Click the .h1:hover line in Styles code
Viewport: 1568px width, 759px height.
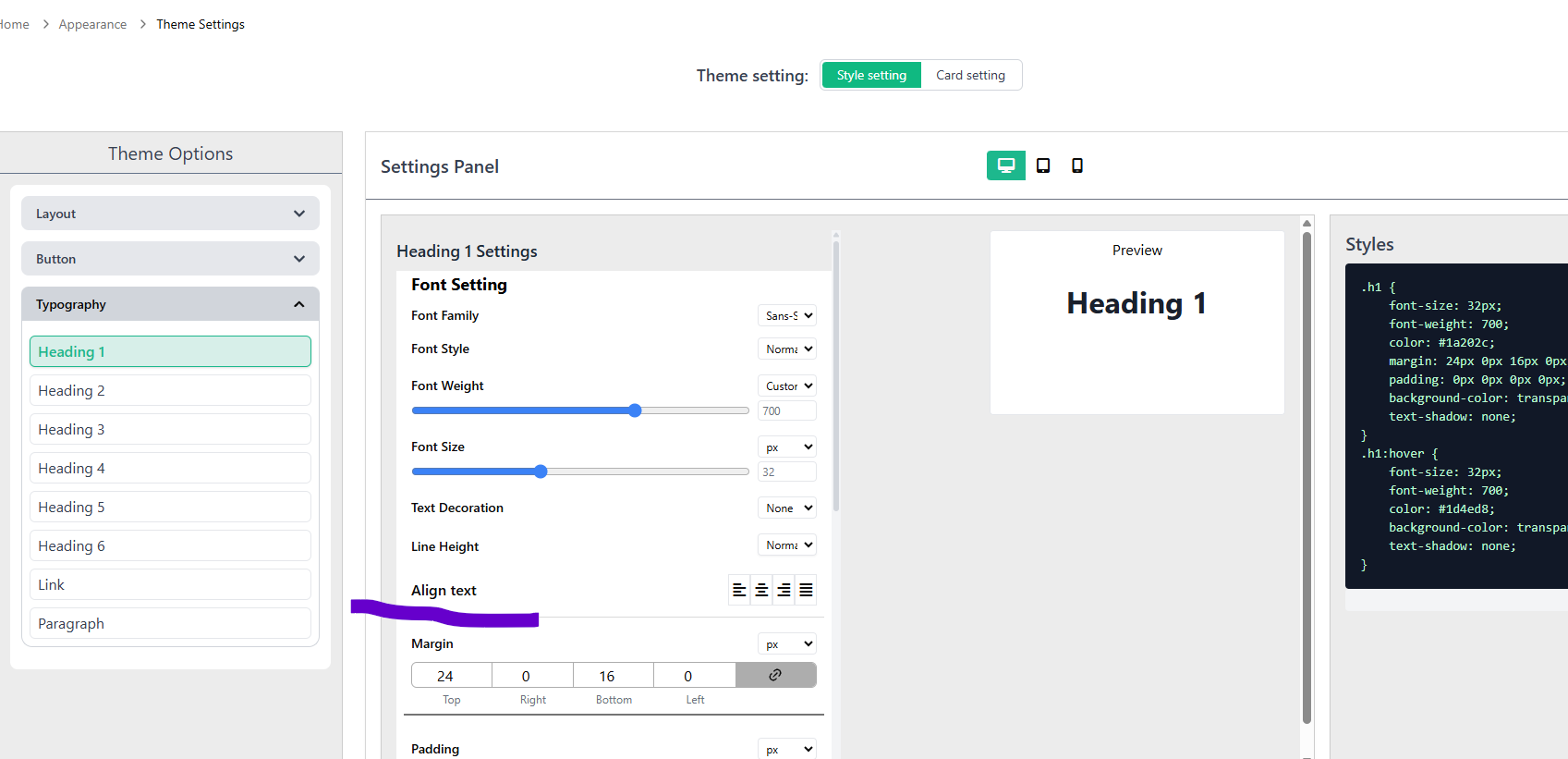pos(1400,453)
